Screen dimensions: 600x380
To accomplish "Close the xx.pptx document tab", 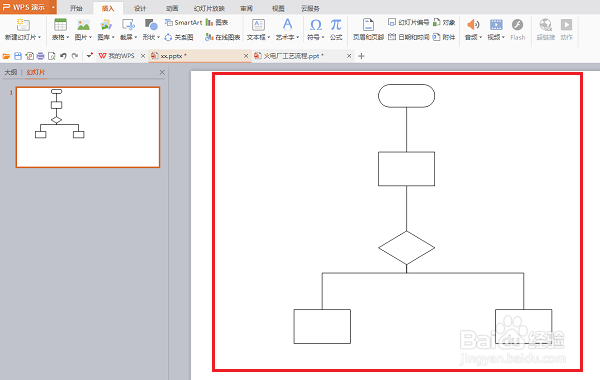I will [246, 56].
